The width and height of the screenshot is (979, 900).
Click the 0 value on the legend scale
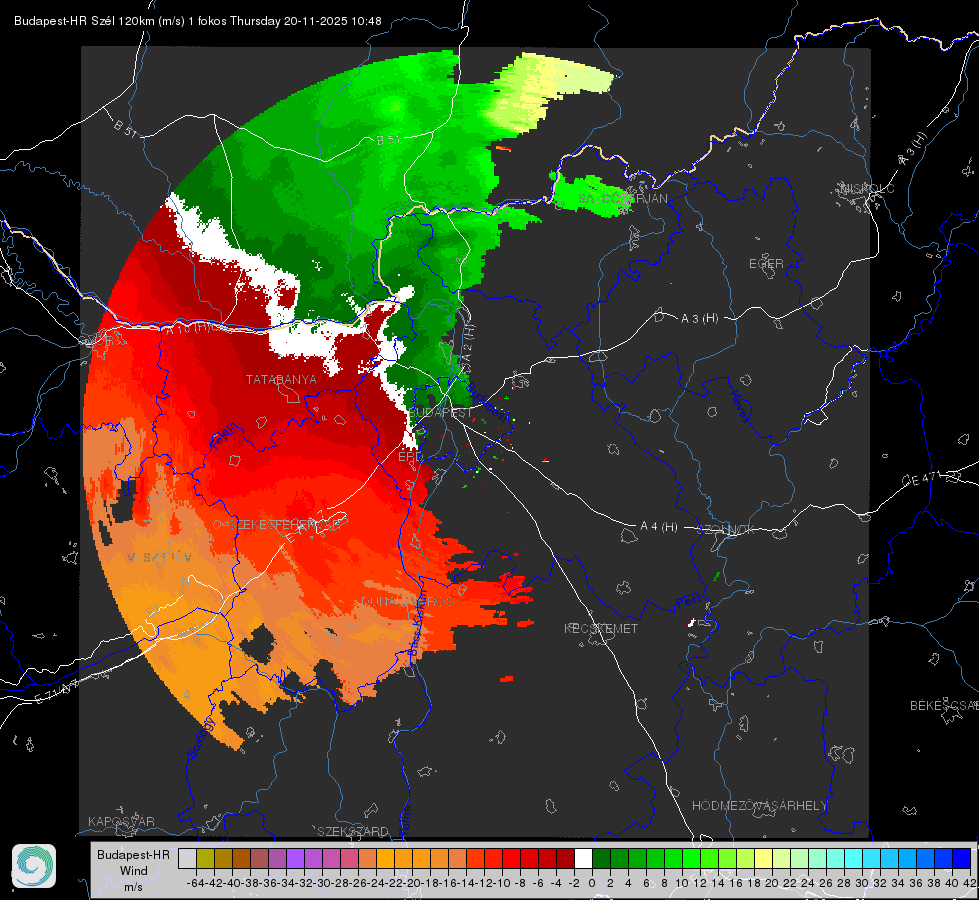point(592,883)
